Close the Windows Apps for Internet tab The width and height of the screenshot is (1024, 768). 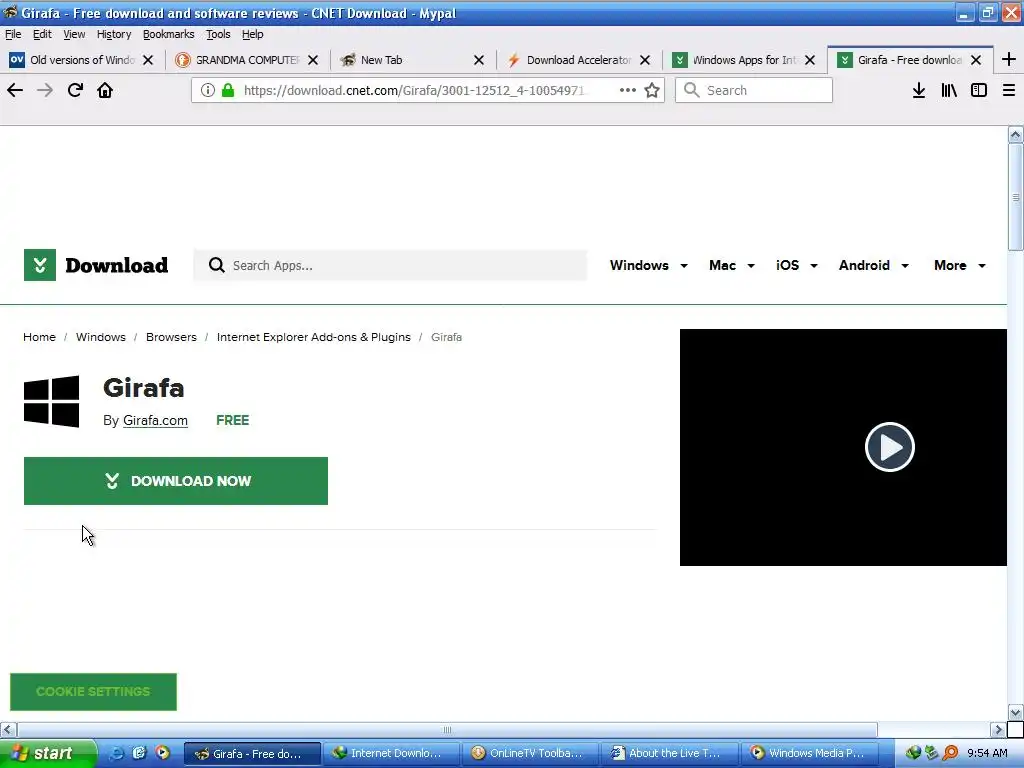[810, 60]
